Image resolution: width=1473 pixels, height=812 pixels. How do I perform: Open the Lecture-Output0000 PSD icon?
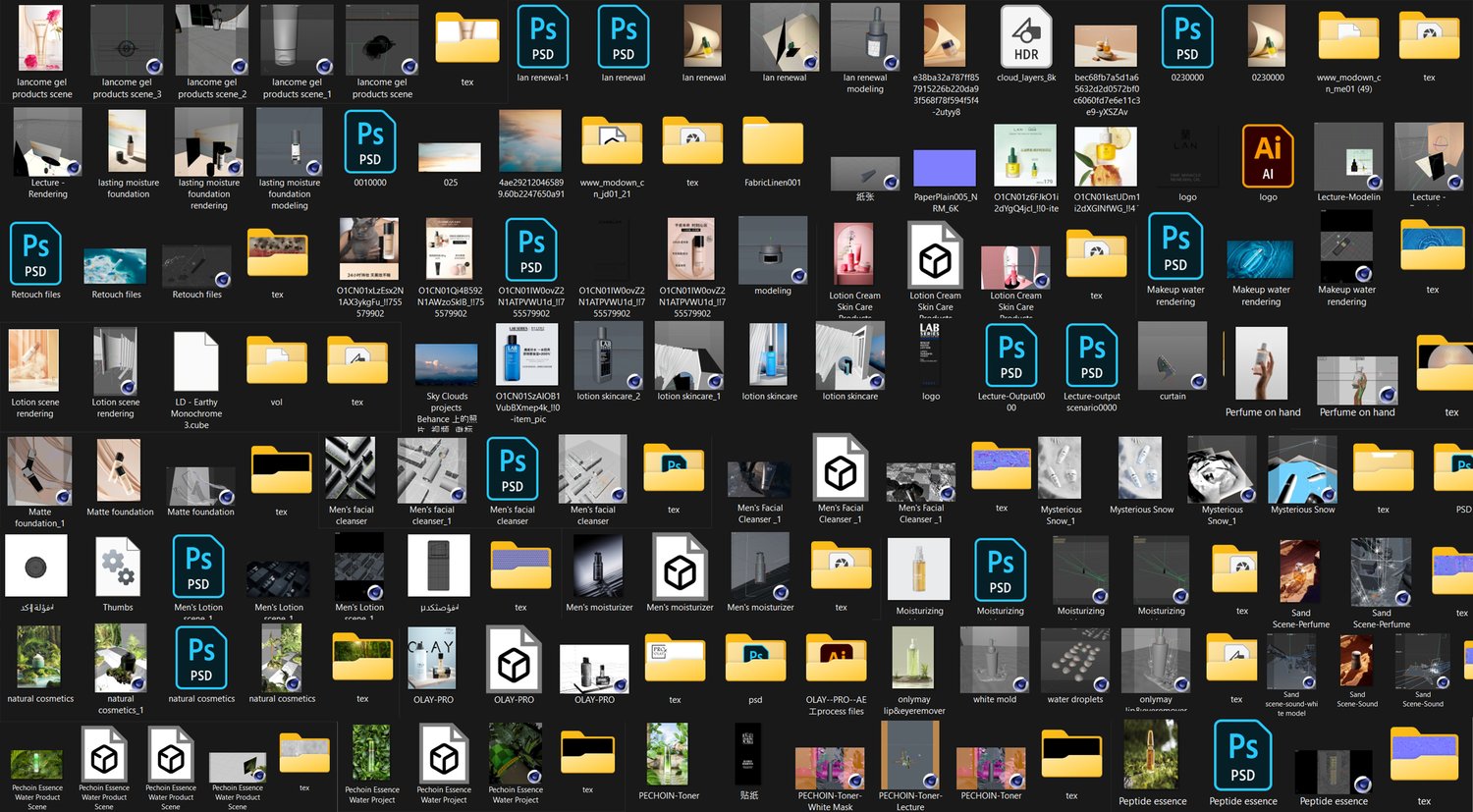tap(1011, 354)
